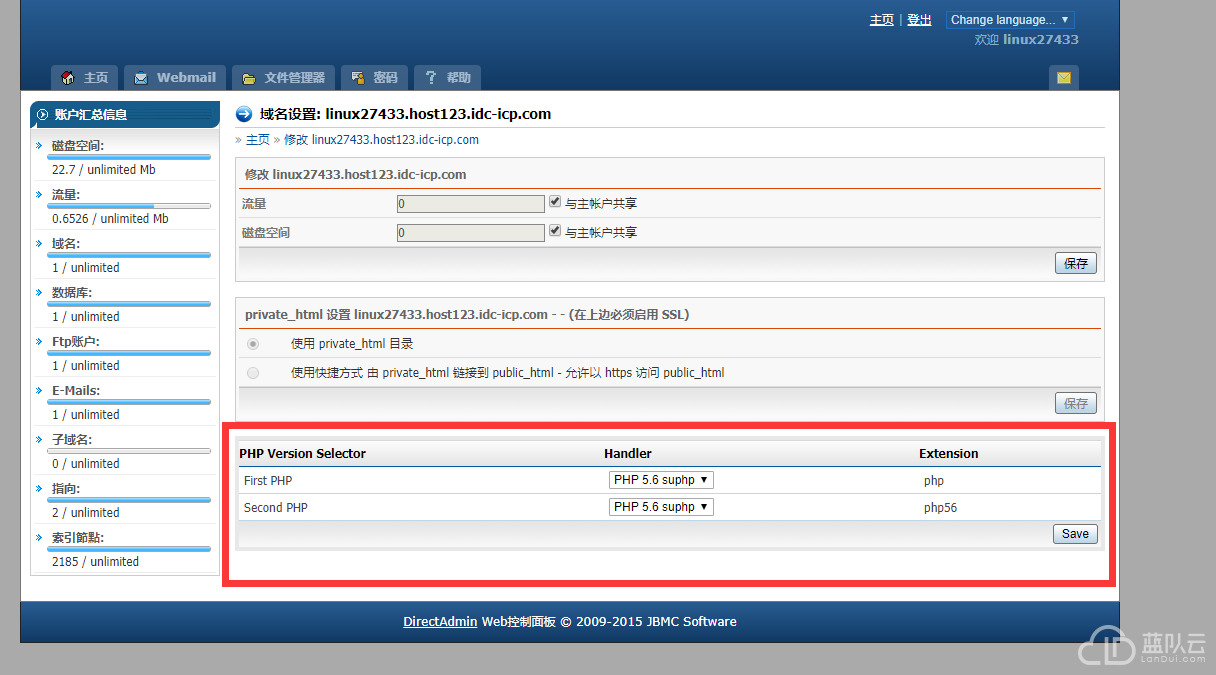Expand the First PHP handler dropdown

click(x=661, y=480)
